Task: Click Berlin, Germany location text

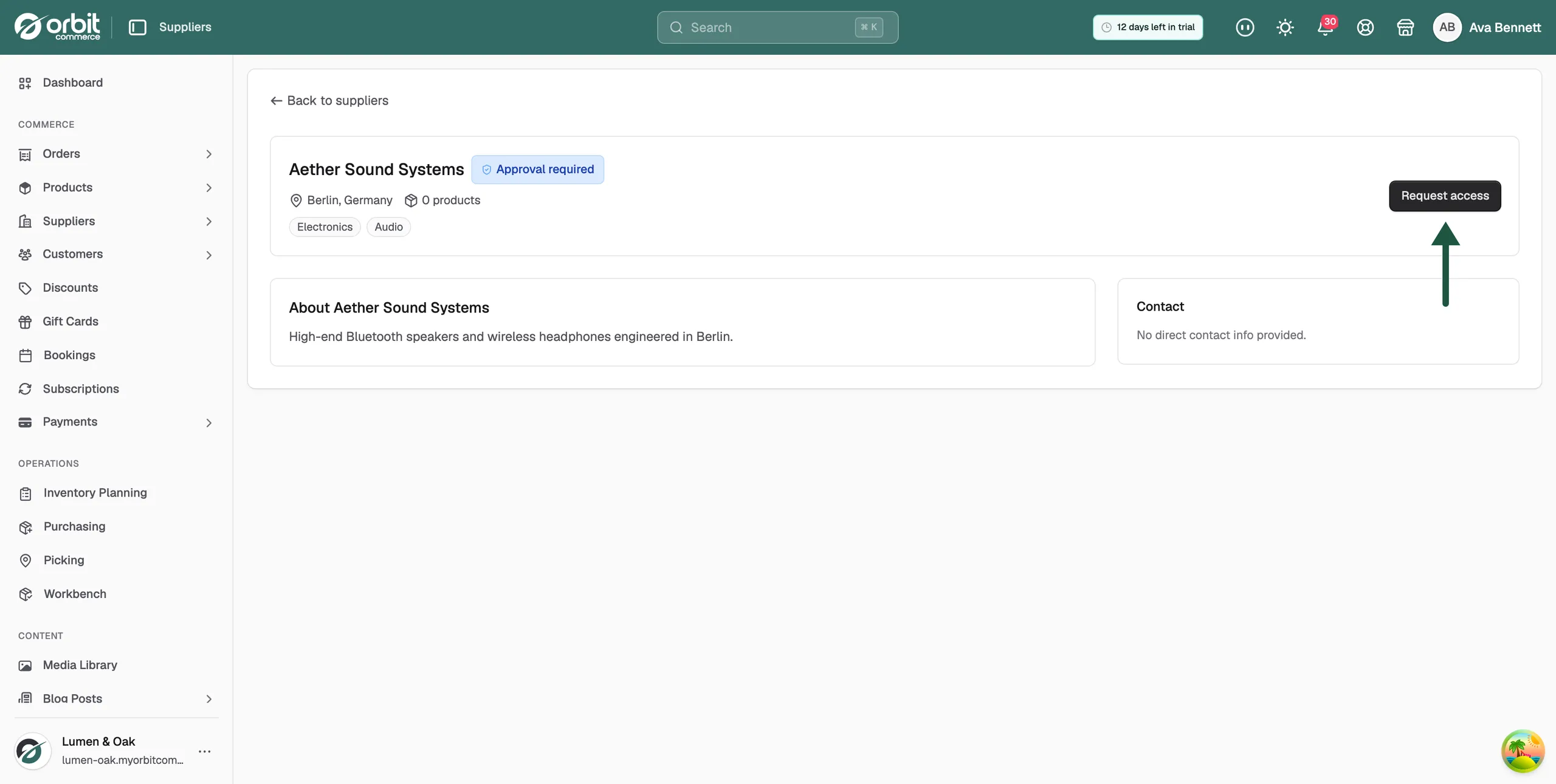Action: pos(349,200)
